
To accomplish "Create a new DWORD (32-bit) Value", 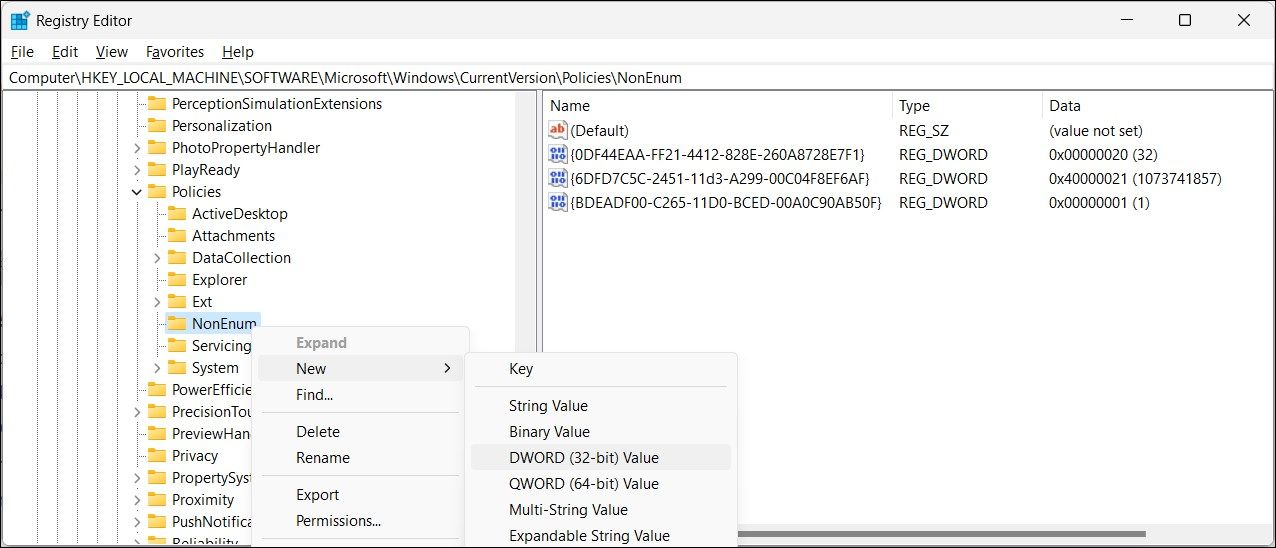I will pyautogui.click(x=600, y=457).
